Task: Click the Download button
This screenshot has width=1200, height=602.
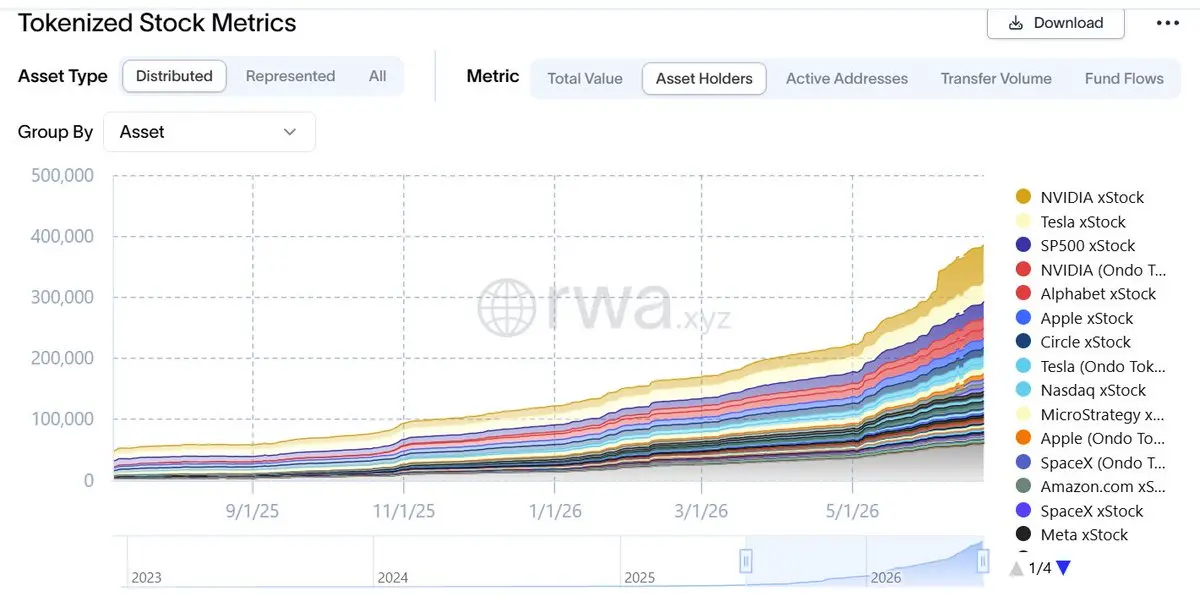Action: 1055,23
